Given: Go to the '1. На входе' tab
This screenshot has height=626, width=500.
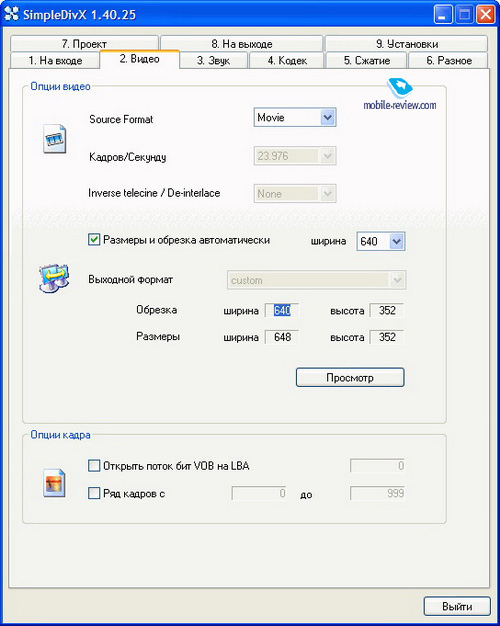Looking at the screenshot, I should (55, 61).
